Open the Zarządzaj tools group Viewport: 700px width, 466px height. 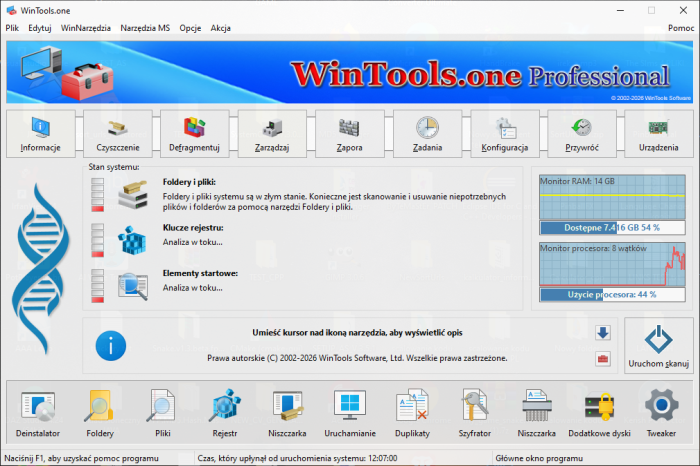tap(272, 134)
